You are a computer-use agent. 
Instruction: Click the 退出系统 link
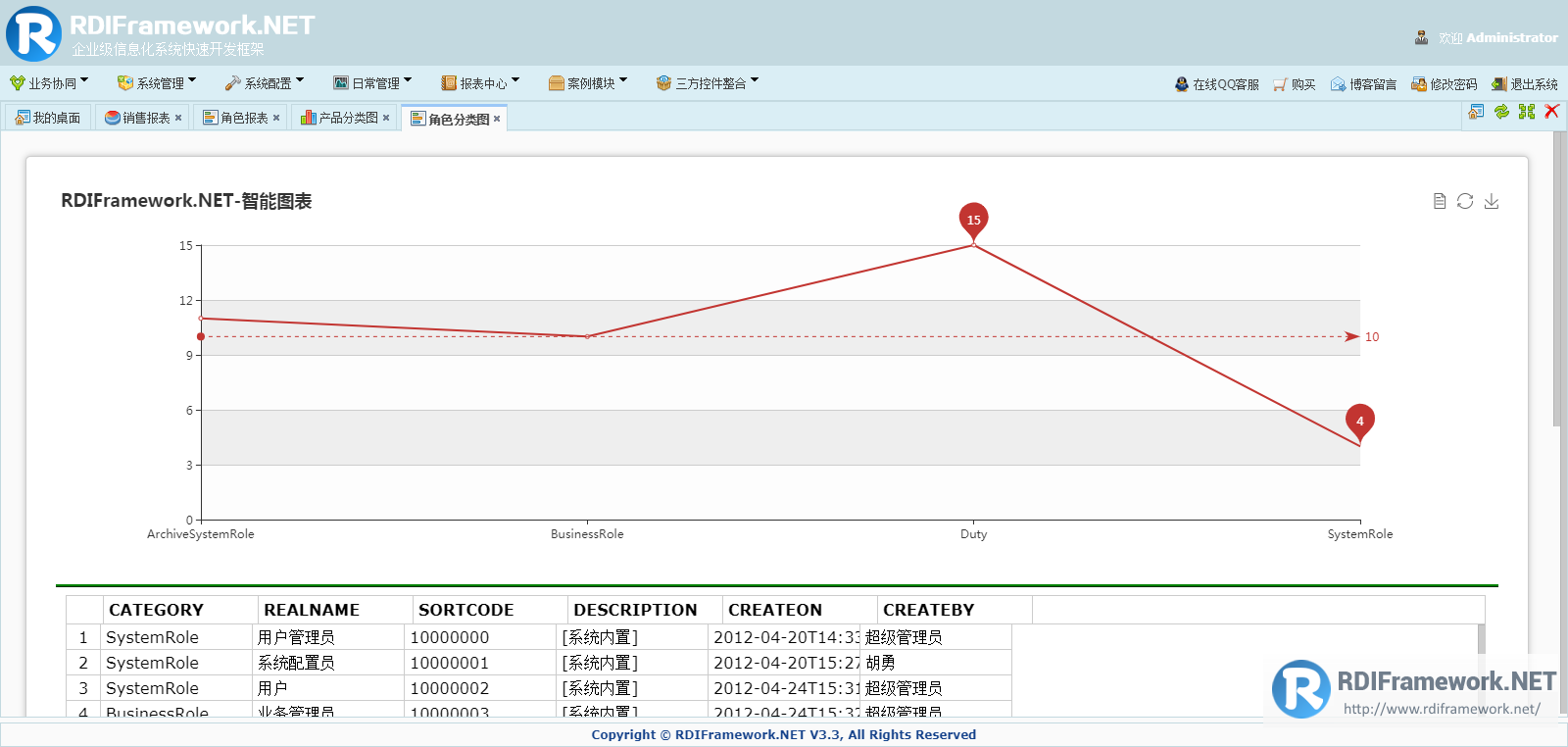pyautogui.click(x=1534, y=84)
